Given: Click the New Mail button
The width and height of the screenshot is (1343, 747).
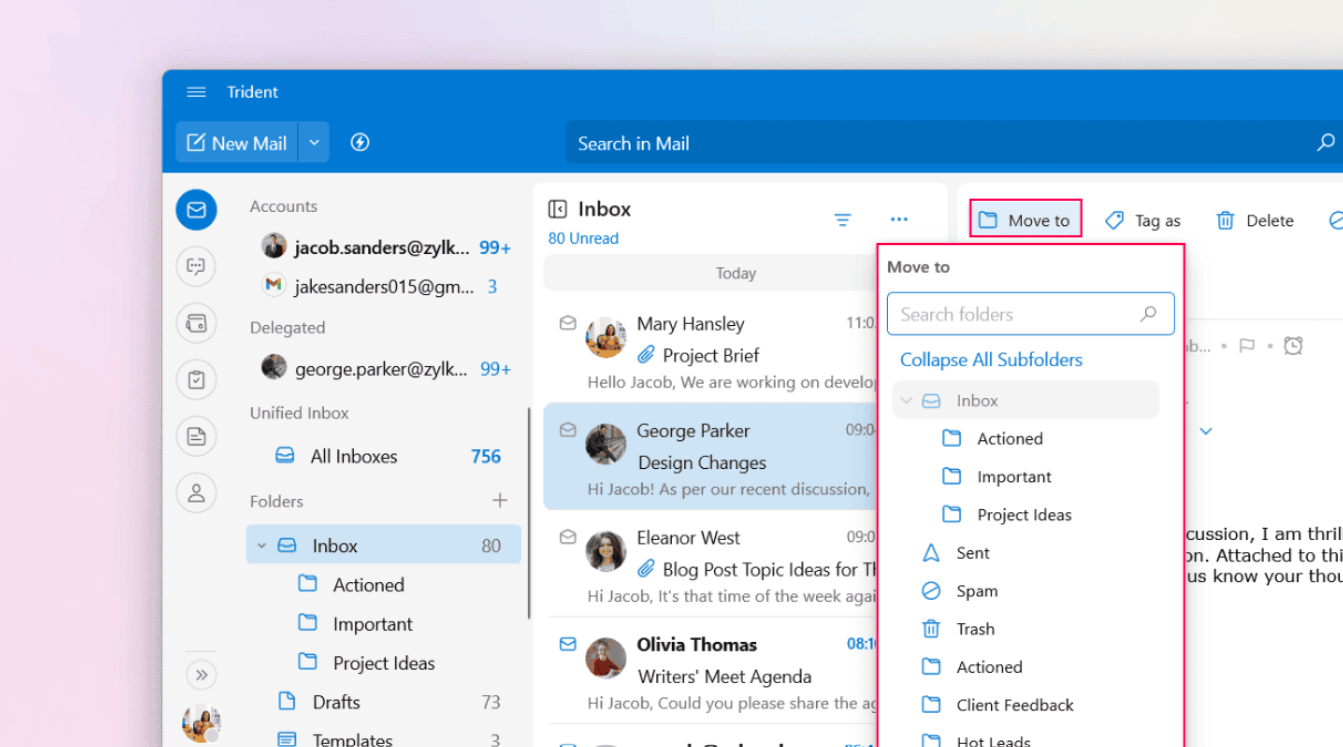Looking at the screenshot, I should coord(237,143).
